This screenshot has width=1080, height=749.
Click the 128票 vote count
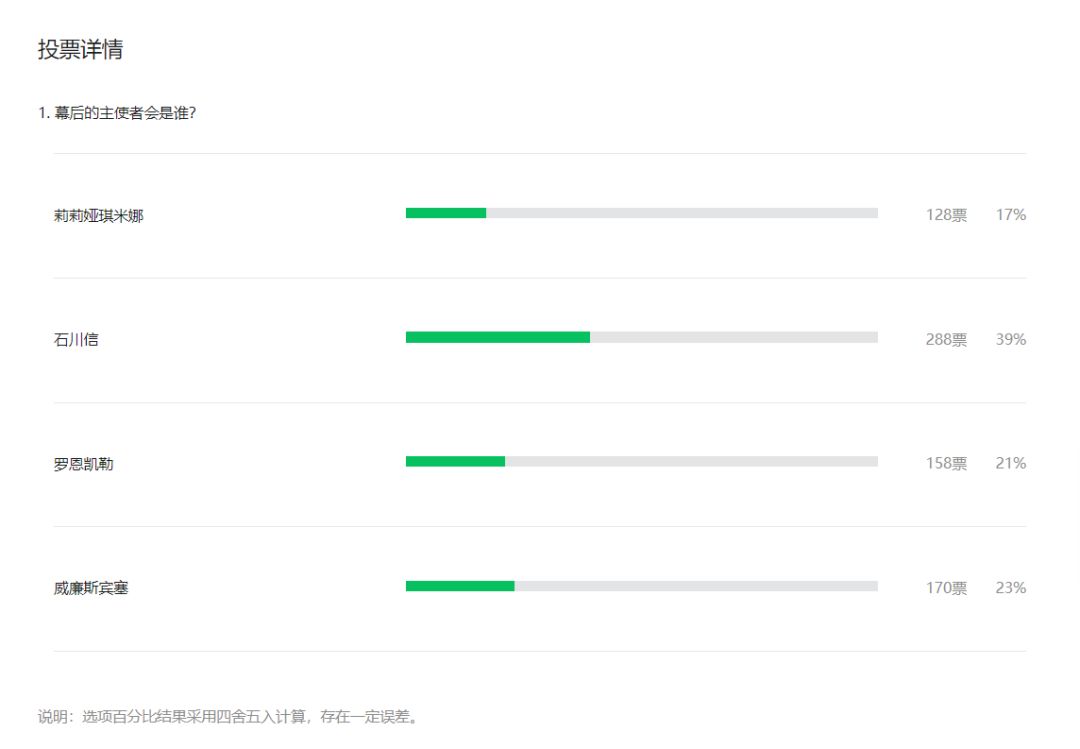click(x=946, y=215)
